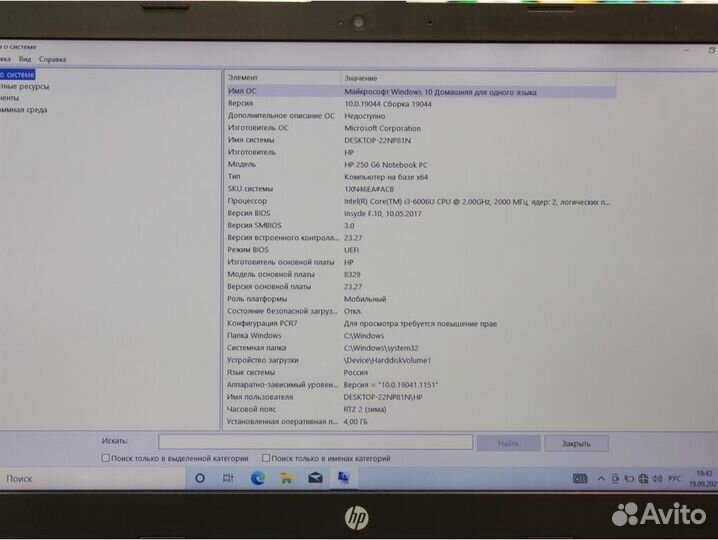This screenshot has height=540, width=718.
Task: Select 'Модель основной платы' row
Action: coord(421,274)
